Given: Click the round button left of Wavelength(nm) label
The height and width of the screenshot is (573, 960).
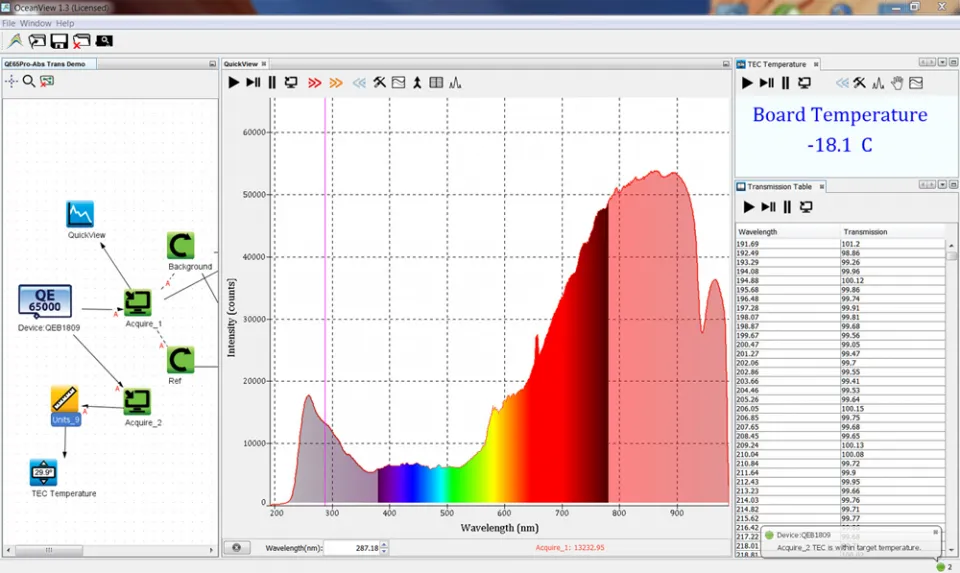Looking at the screenshot, I should 236,547.
